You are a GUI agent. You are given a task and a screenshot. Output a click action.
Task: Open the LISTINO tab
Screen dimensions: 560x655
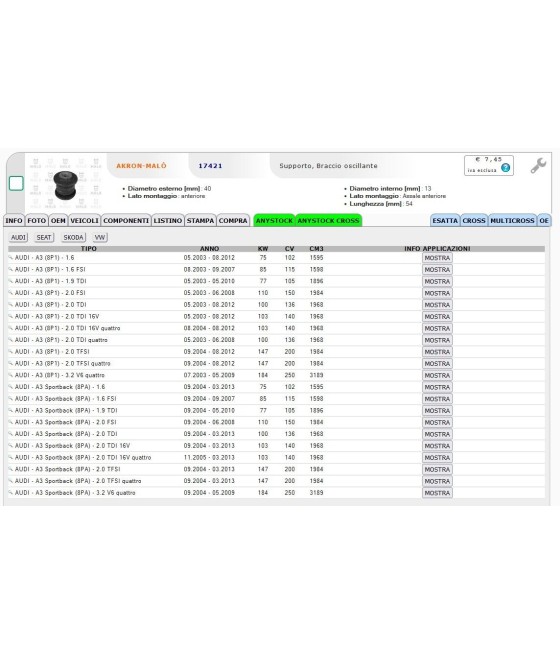click(167, 221)
